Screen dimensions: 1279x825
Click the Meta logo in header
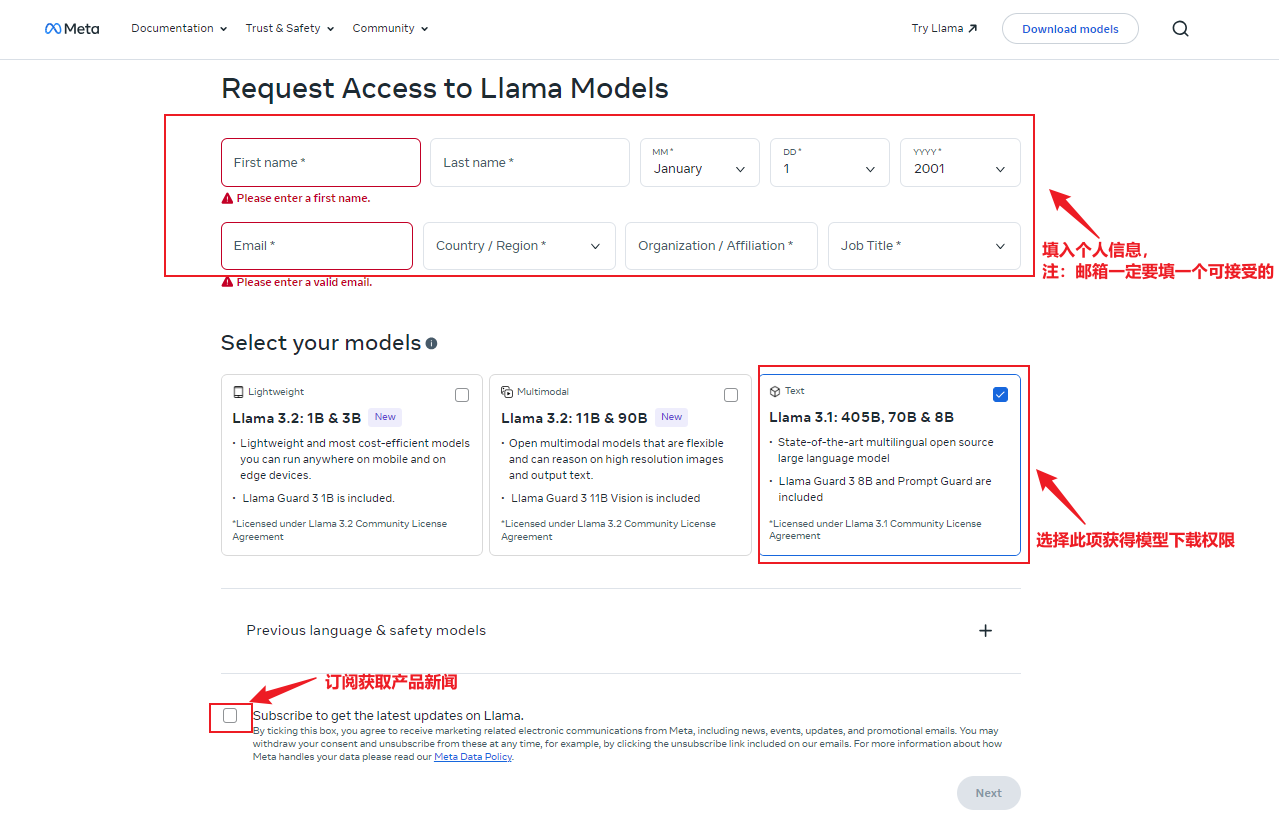[x=72, y=29]
